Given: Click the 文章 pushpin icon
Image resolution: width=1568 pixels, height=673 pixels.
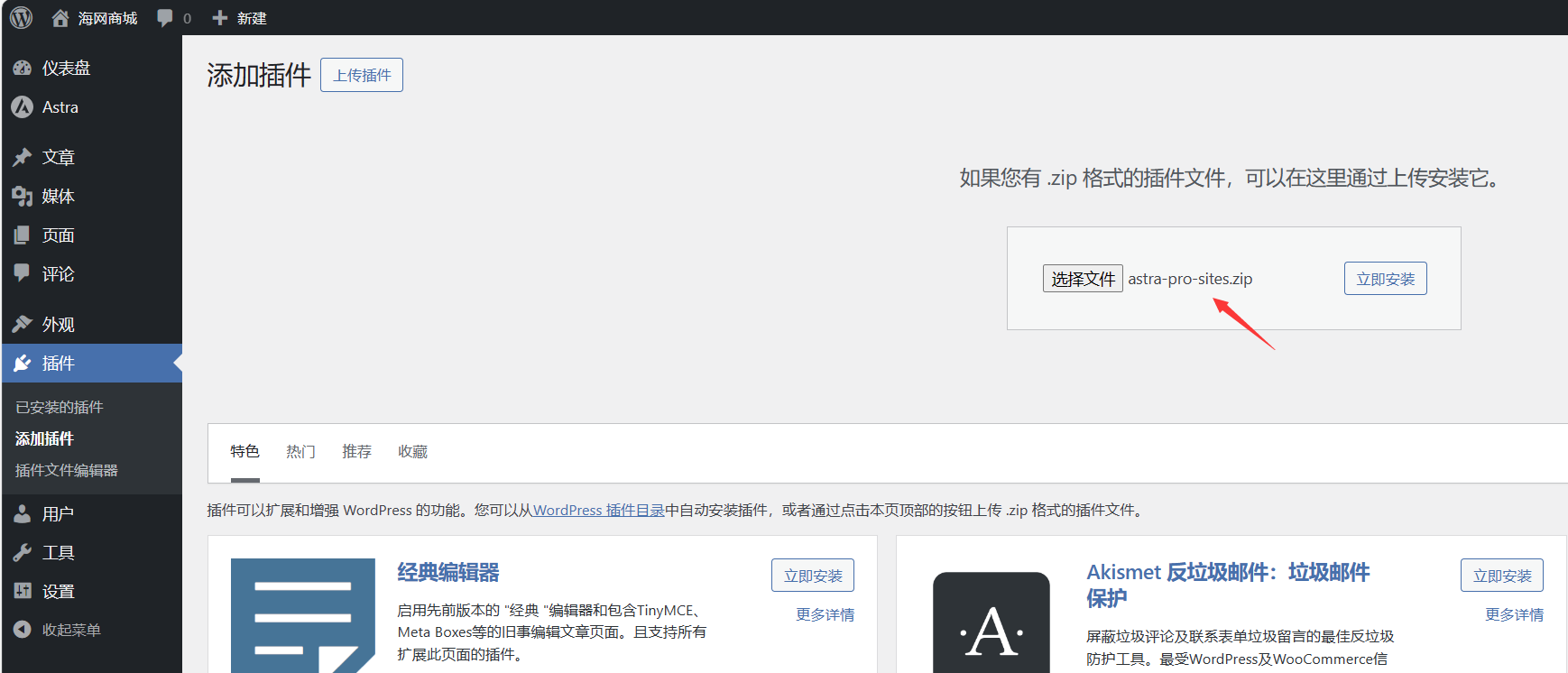Looking at the screenshot, I should tap(23, 157).
